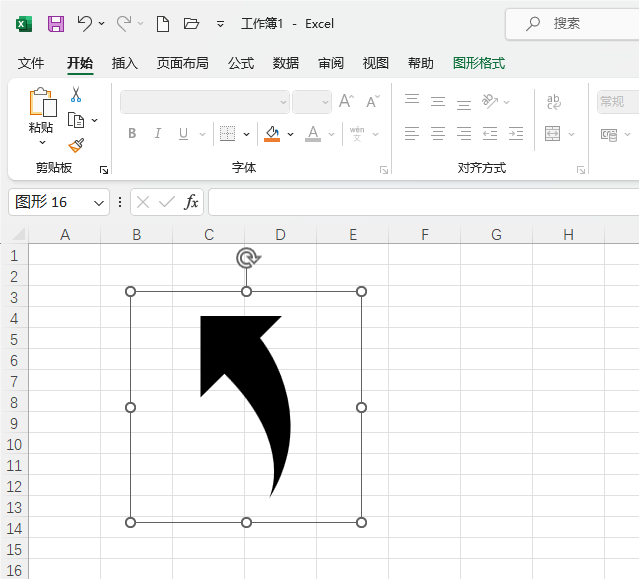Apply the orange fill color bucket

coord(272,133)
